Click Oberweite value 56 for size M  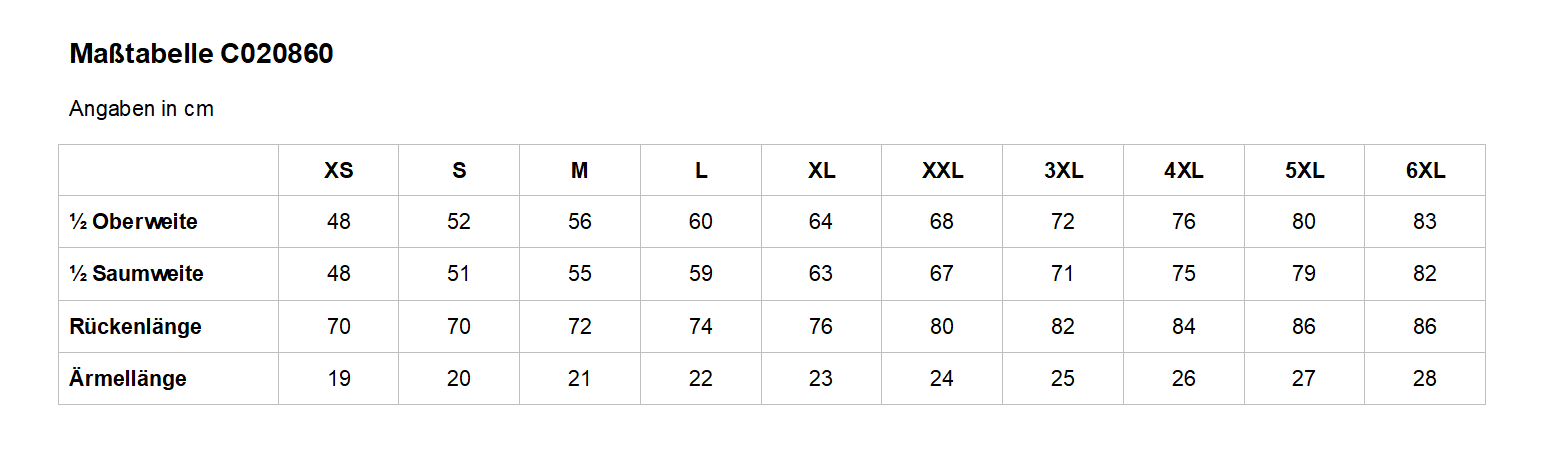coord(580,222)
